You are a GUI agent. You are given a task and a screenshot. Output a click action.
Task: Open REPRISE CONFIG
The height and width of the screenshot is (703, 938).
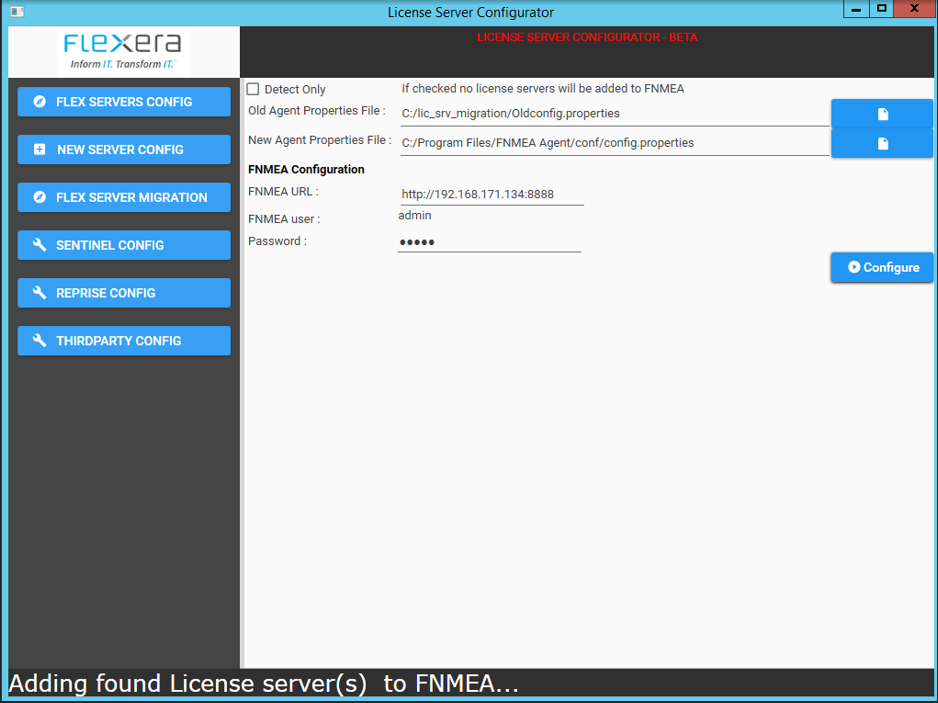click(x=123, y=292)
